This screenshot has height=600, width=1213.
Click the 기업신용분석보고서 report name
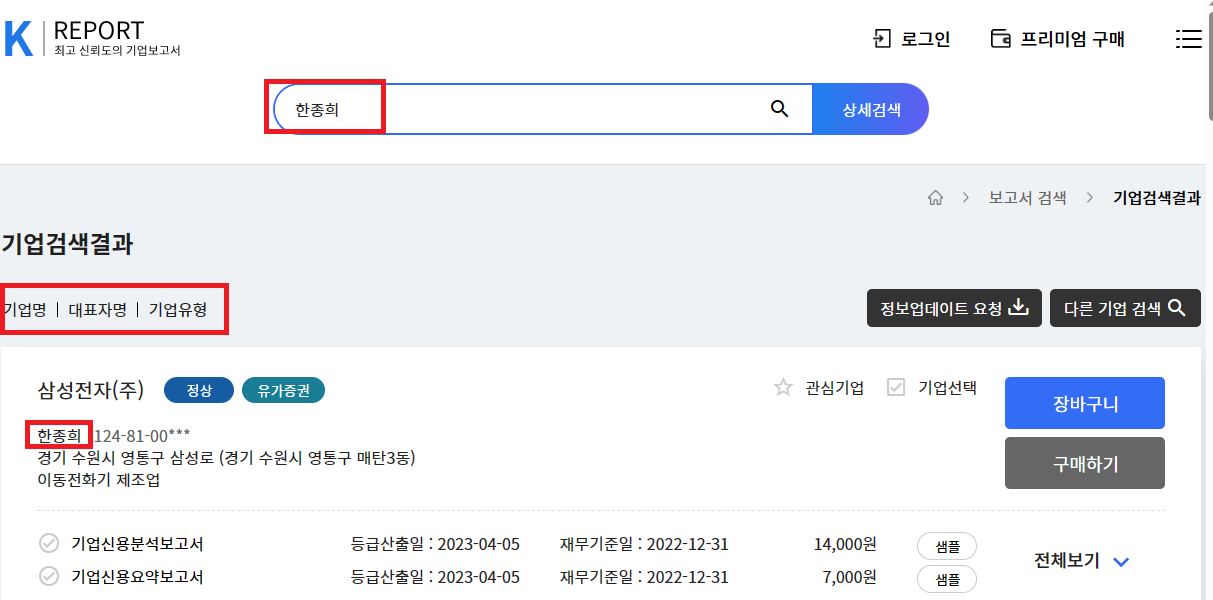pos(138,545)
